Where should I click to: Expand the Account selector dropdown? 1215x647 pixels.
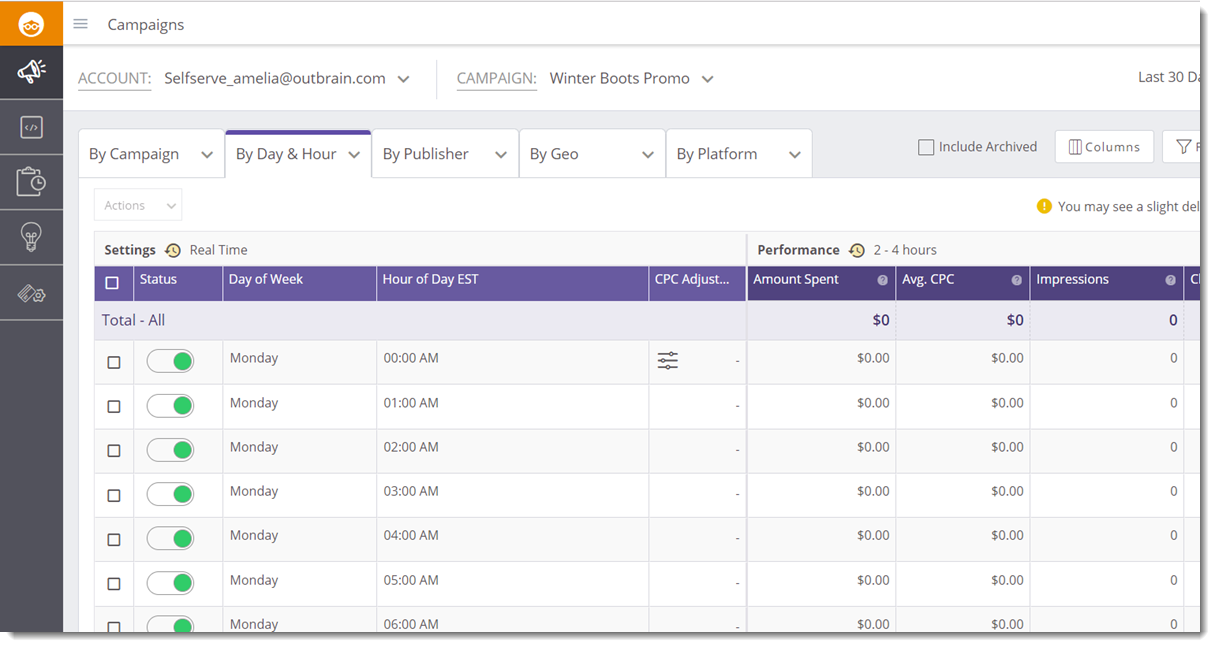tap(403, 79)
